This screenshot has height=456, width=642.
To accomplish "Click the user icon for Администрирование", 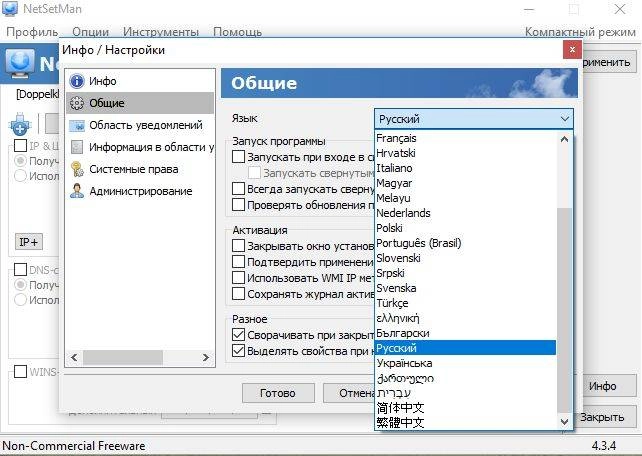I will [77, 191].
